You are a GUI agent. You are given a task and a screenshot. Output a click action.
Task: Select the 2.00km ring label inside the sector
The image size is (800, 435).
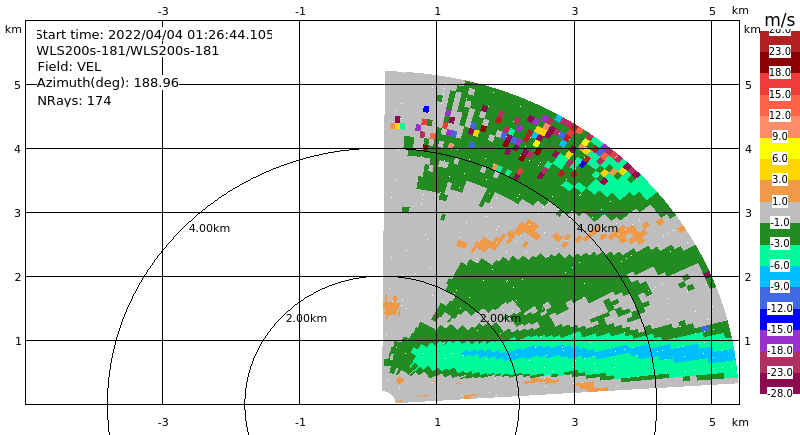[500, 318]
